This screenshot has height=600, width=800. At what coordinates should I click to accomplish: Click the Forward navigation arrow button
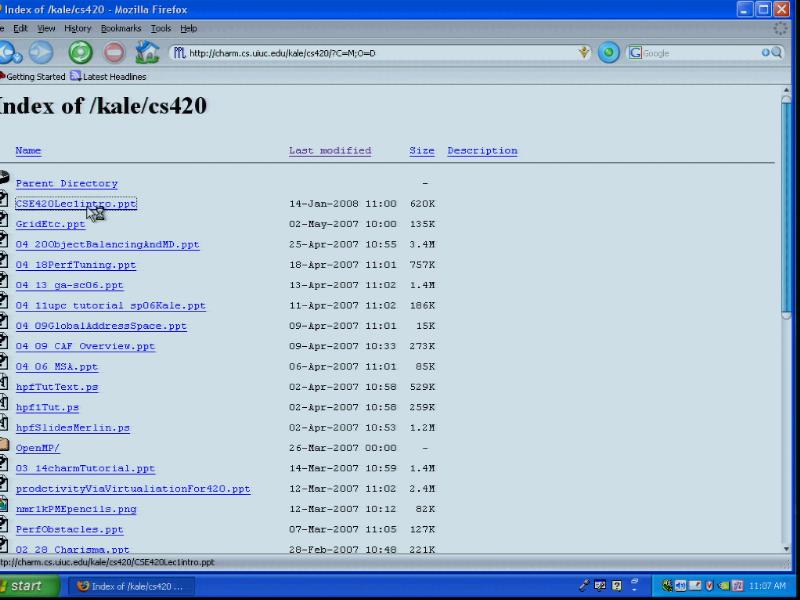tap(41, 53)
